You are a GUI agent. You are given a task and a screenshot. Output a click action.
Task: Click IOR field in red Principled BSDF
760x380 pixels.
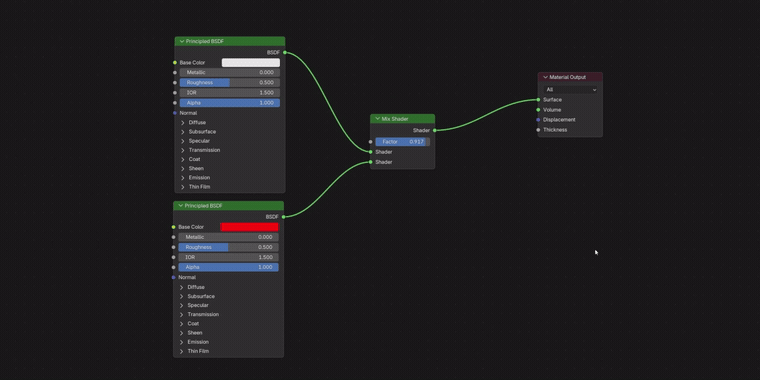[x=228, y=257]
